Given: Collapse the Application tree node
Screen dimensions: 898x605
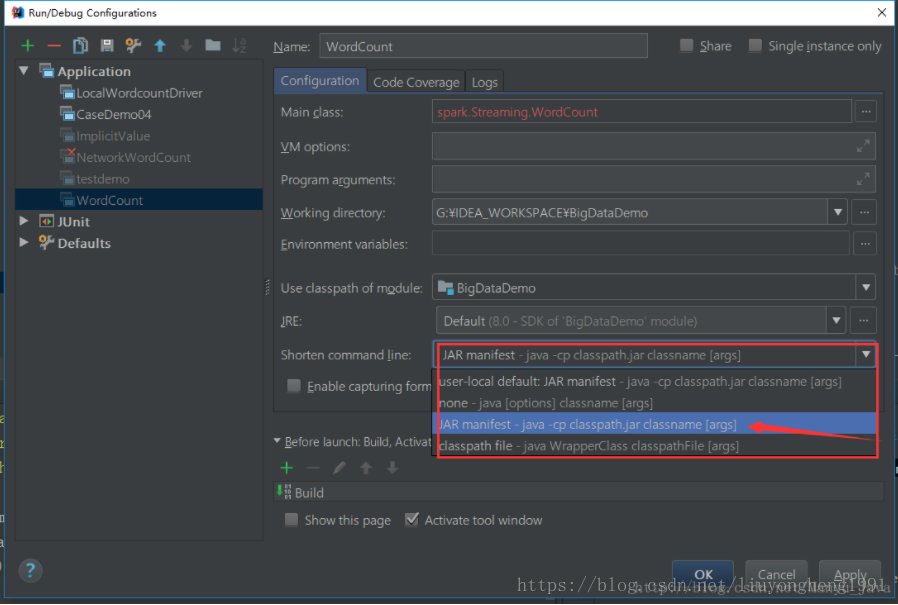Looking at the screenshot, I should point(23,71).
